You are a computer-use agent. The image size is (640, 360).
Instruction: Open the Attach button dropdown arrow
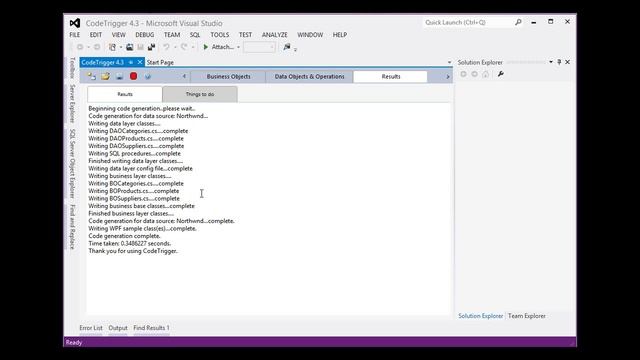pyautogui.click(x=238, y=47)
